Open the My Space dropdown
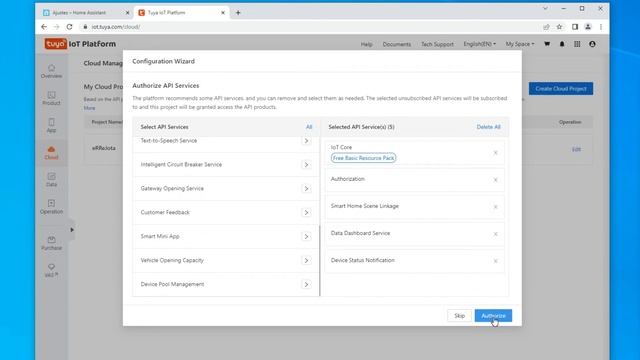The width and height of the screenshot is (640, 360). 520,44
